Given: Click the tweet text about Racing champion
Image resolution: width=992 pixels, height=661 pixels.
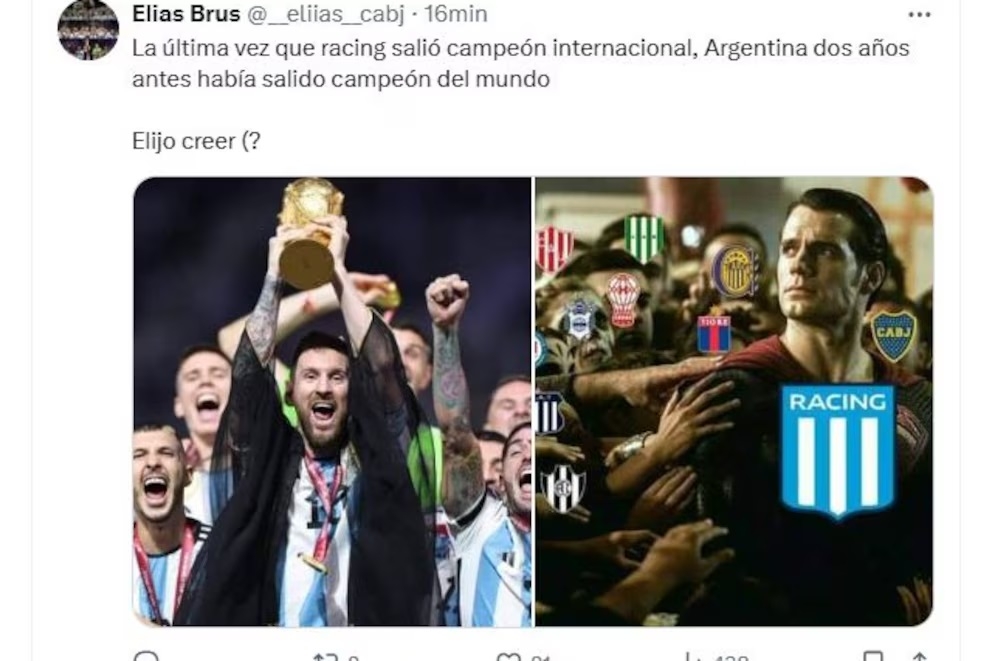Looking at the screenshot, I should click(x=521, y=63).
